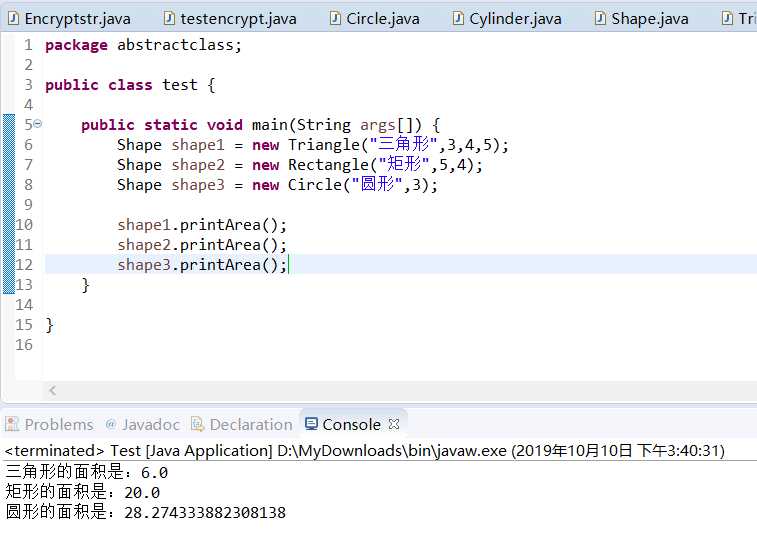This screenshot has width=757, height=553.
Task: Click 'Circle' constructor call on line 8
Action: pos(315,185)
